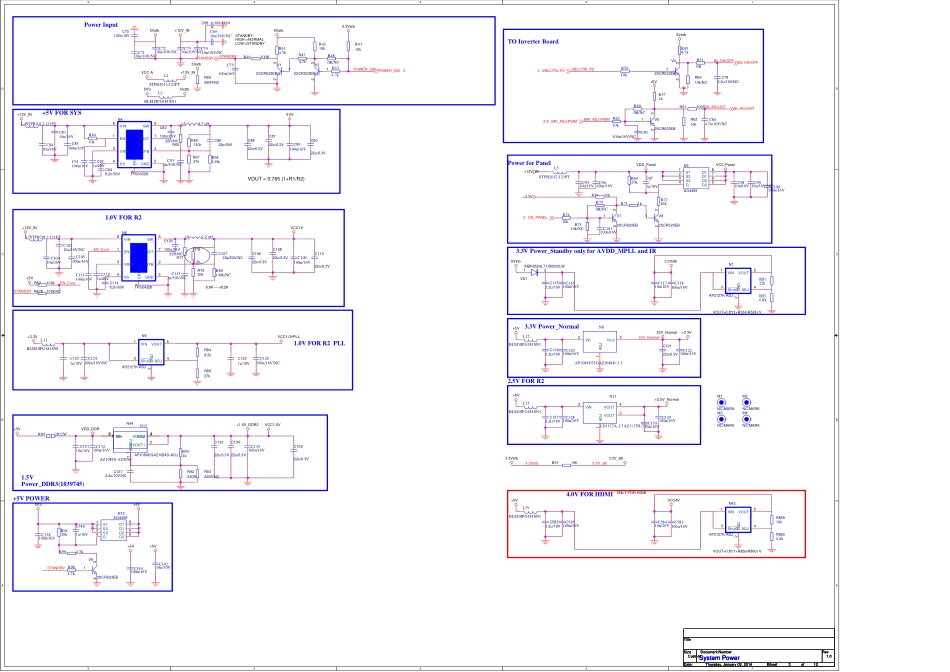Click the '4.0V FOR HDMI' title text
Image resolution: width=950 pixels, height=672 pixels.
pos(589,495)
